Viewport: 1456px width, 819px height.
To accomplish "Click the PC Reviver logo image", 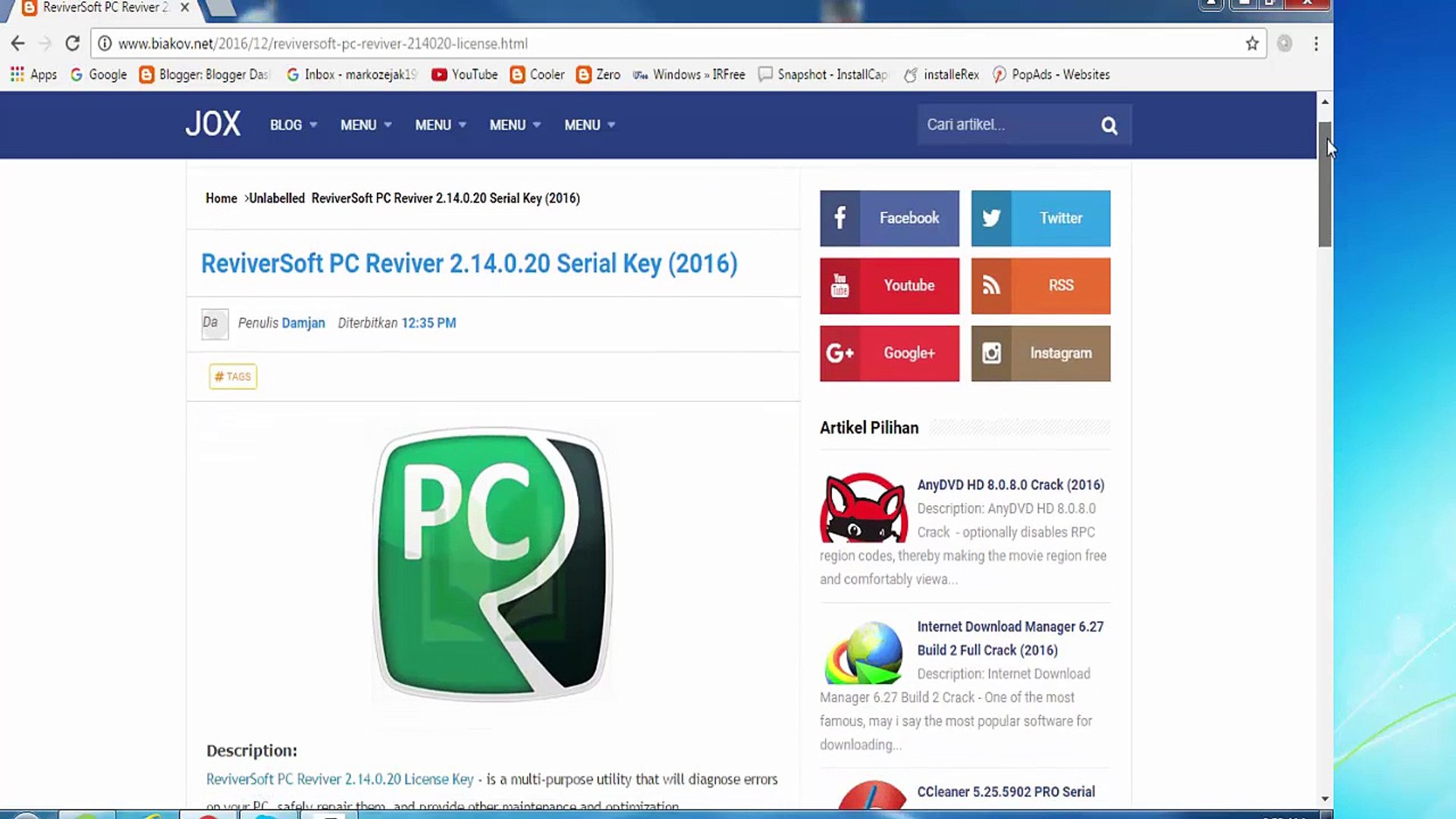I will [492, 563].
